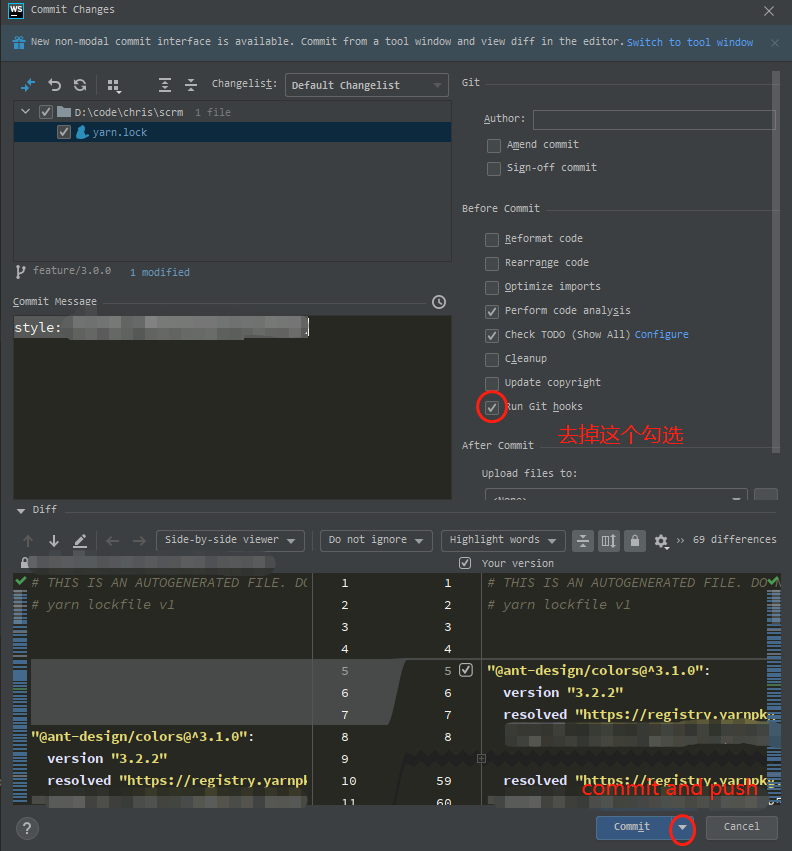The width and height of the screenshot is (792, 851).
Task: Toggle the line 5 change chunk checkbox
Action: [466, 670]
